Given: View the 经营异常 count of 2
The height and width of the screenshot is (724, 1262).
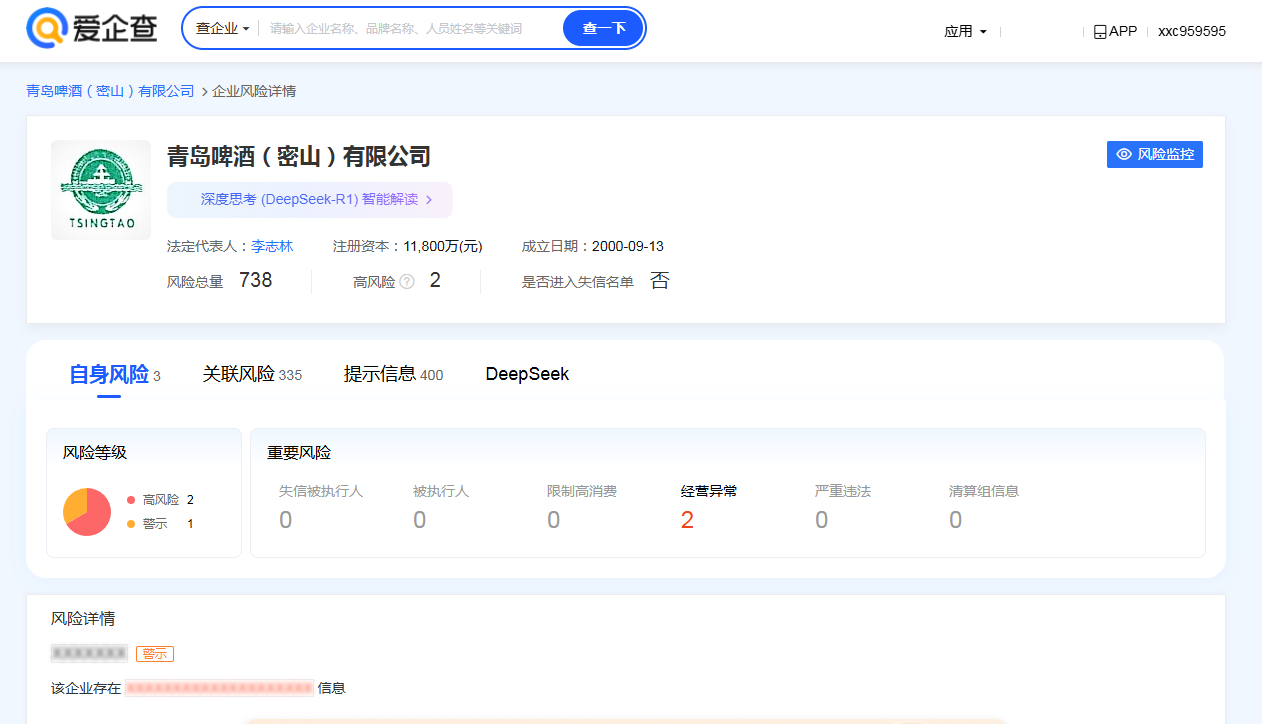Looking at the screenshot, I should [x=687, y=520].
